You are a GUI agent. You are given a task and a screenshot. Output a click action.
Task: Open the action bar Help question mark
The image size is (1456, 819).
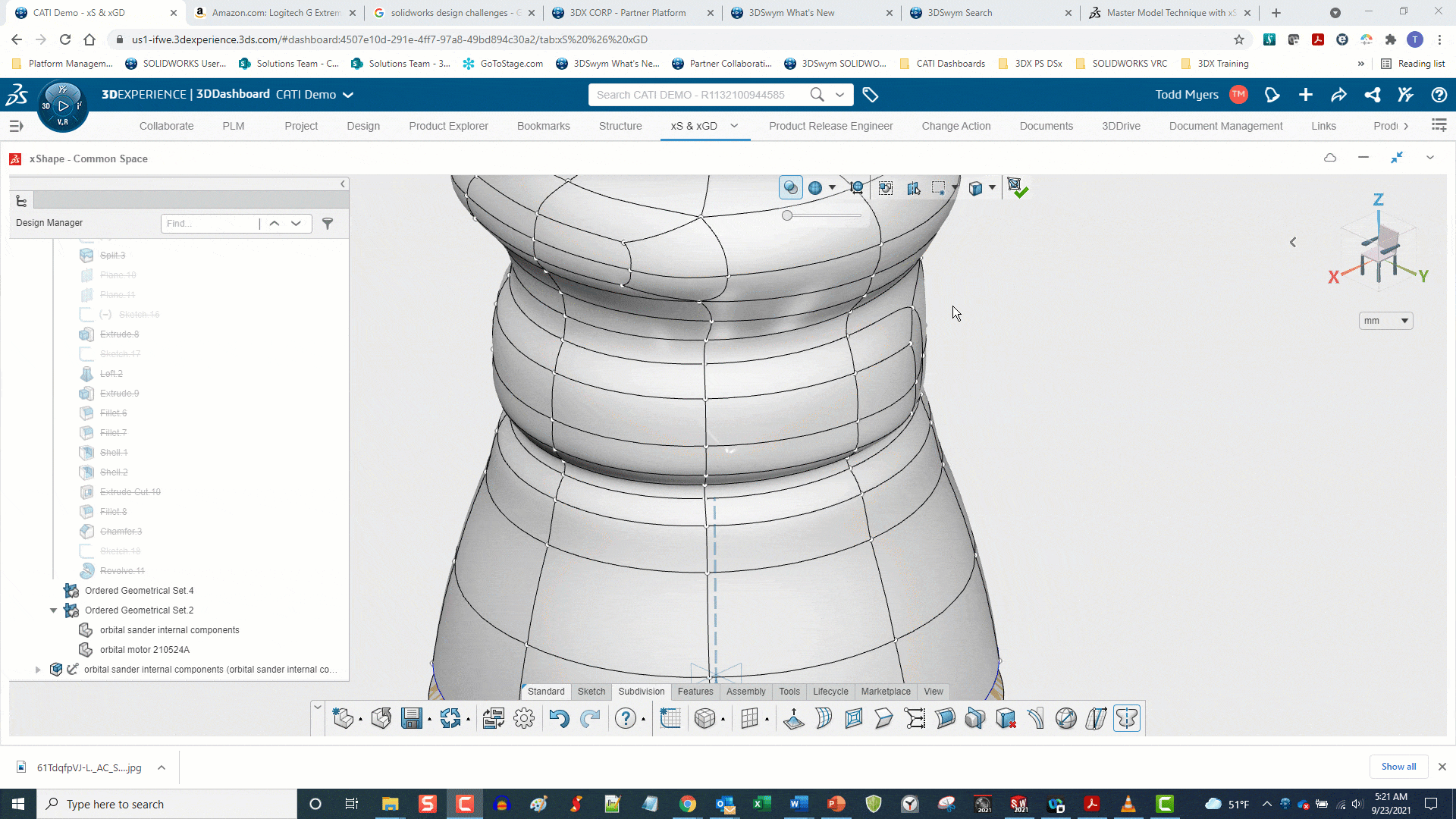click(626, 718)
